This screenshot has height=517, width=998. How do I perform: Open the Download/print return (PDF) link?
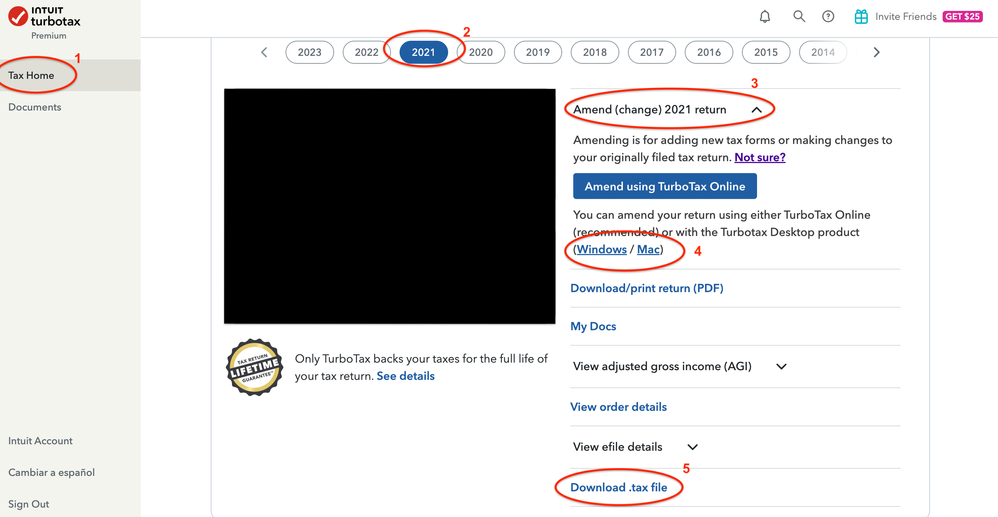tap(647, 288)
